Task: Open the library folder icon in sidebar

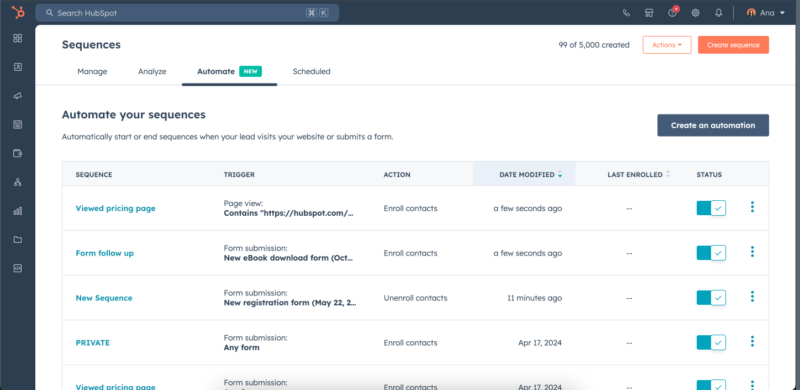Action: (18, 239)
